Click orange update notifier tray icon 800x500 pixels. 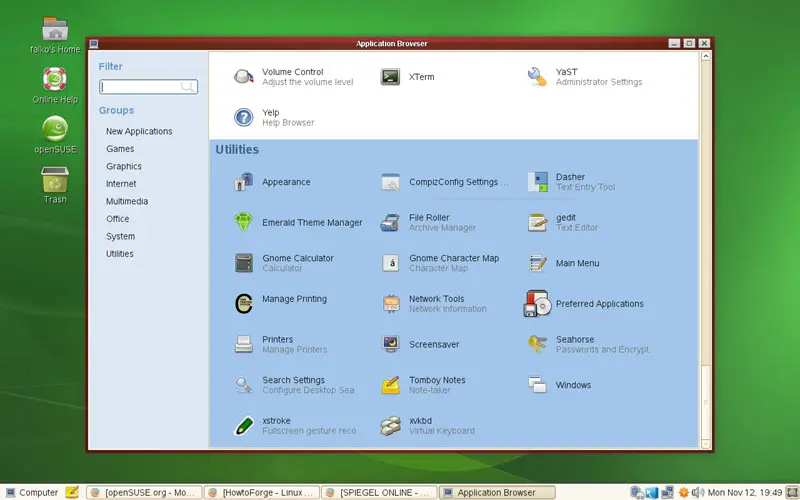pos(683,492)
